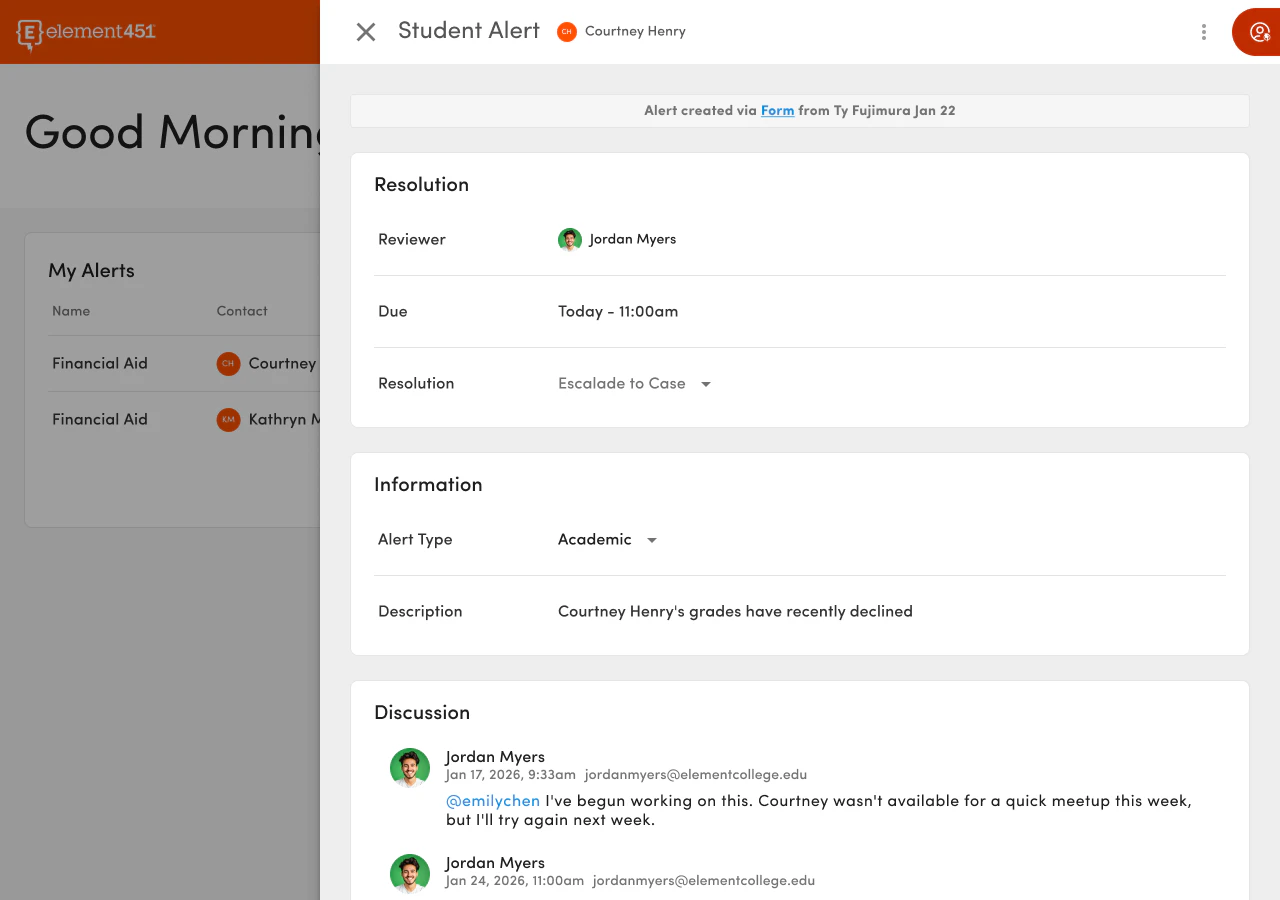Click jordanmyers@elementcollege.edu on Jan 17 comment

696,775
